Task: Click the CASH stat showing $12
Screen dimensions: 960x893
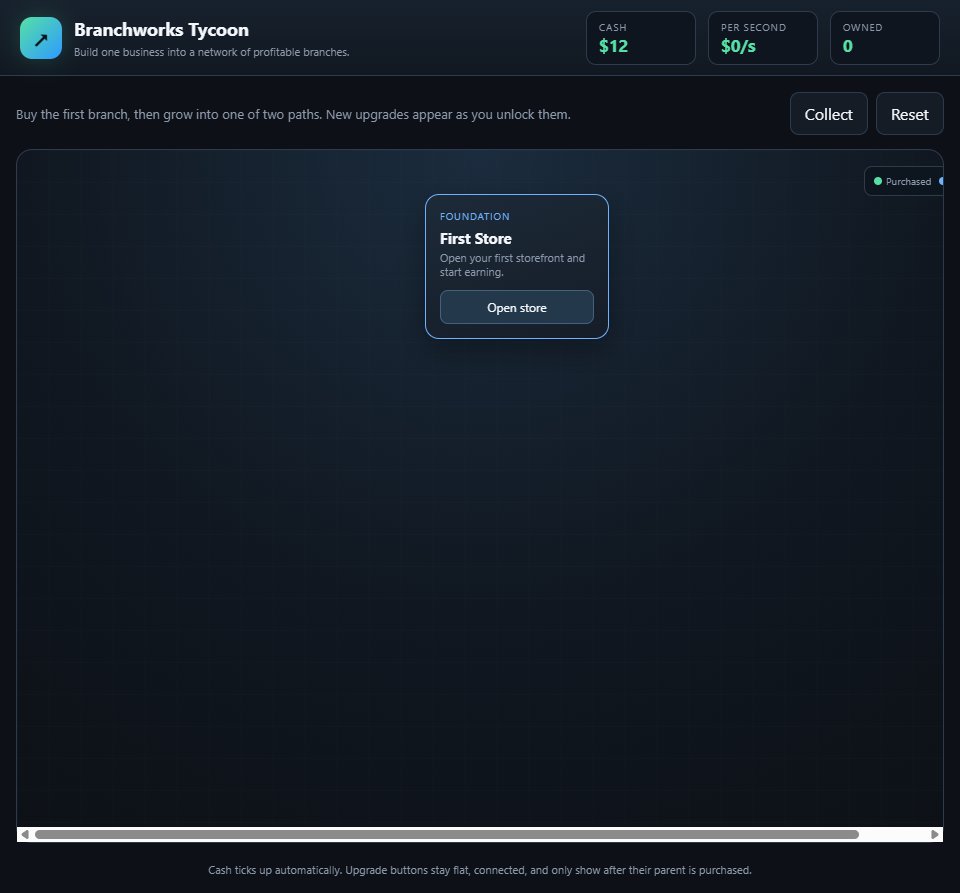Action: pos(640,38)
